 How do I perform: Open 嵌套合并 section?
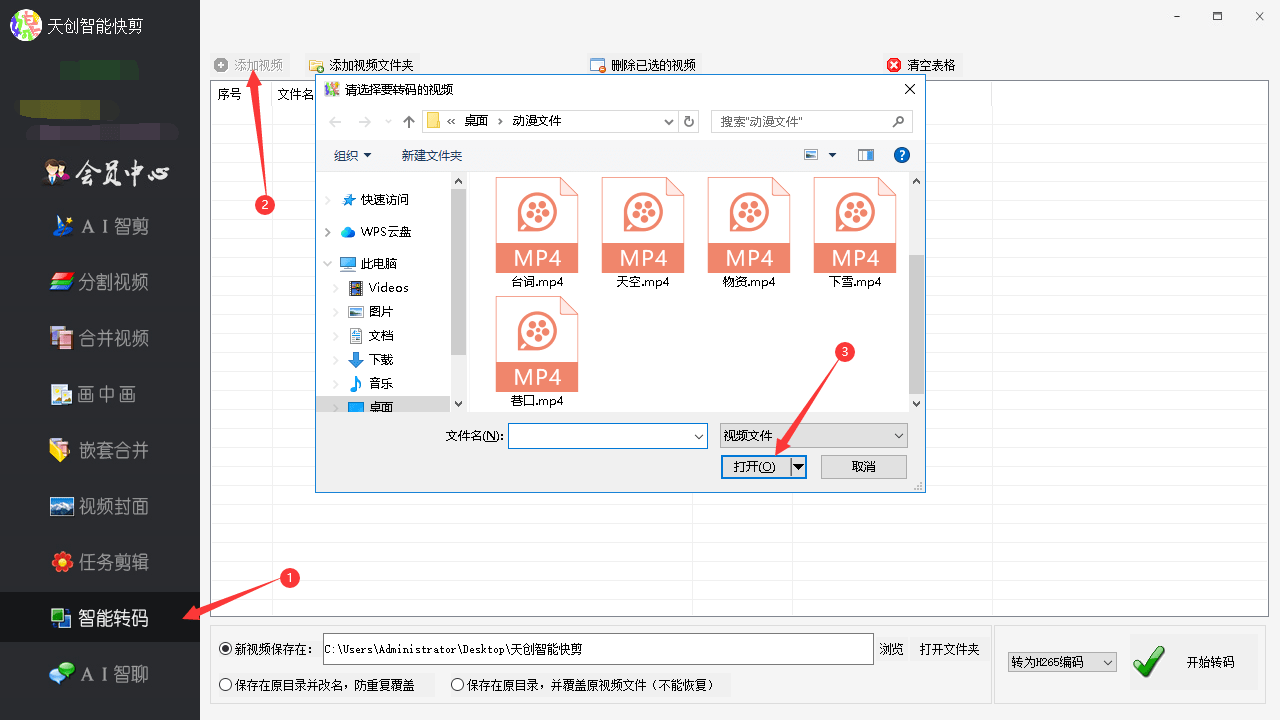click(100, 450)
